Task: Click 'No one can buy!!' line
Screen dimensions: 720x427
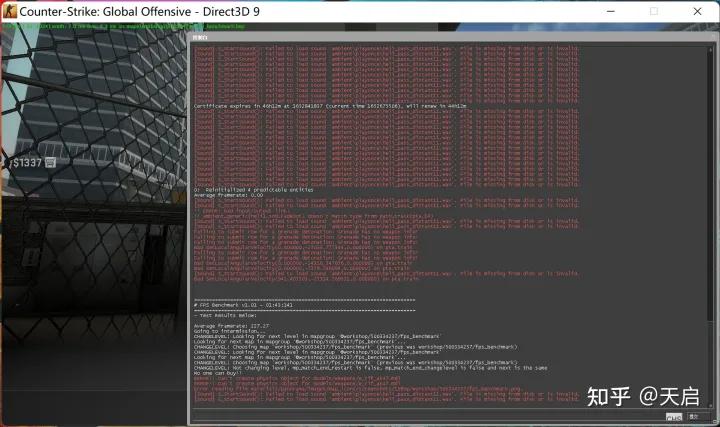Action: coord(217,373)
